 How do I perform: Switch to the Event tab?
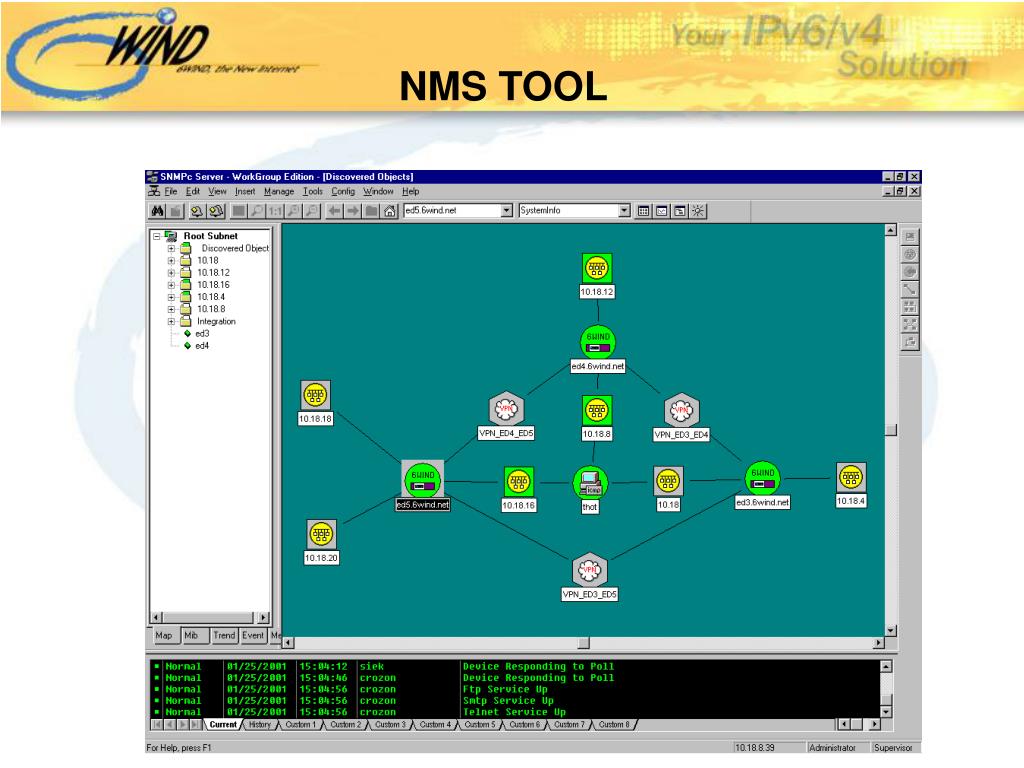pos(253,635)
